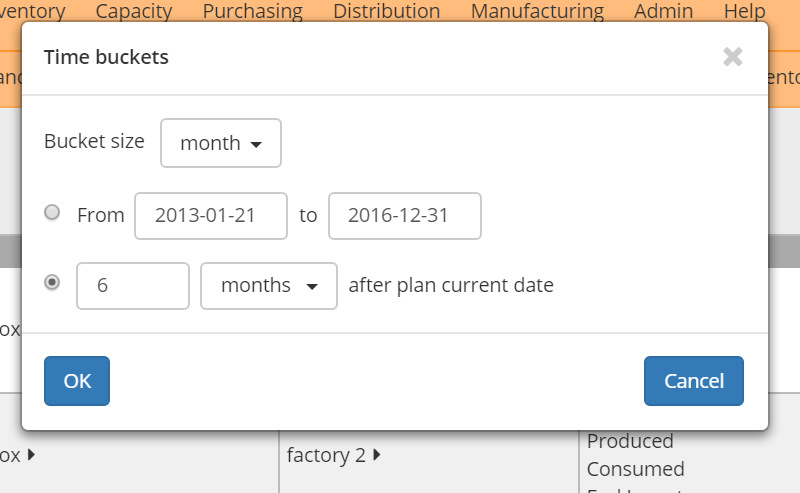Open the months unit dropdown

coord(269,286)
